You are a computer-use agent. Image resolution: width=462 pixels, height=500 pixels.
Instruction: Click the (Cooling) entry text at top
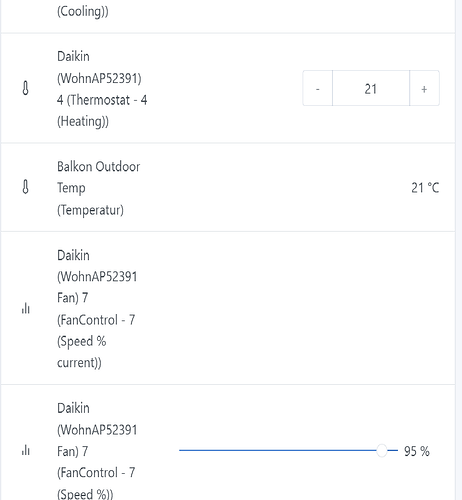(x=83, y=11)
